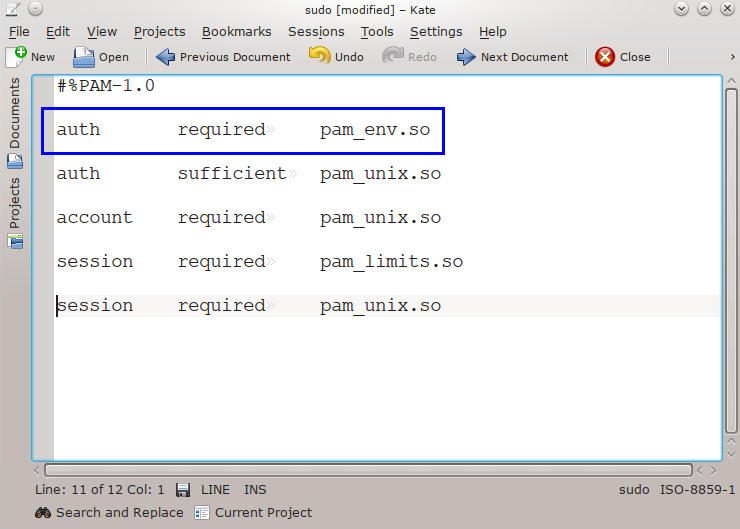Go to Previous Document

point(166,57)
